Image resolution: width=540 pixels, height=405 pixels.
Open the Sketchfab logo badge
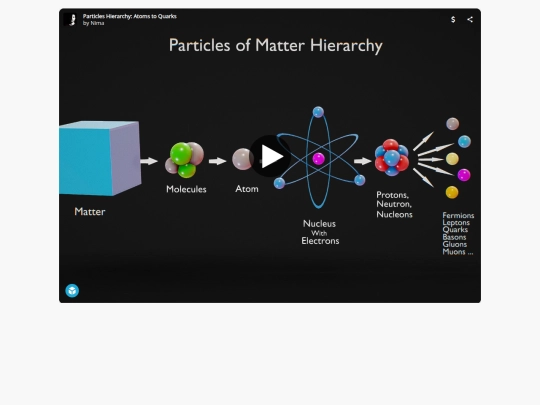click(x=72, y=291)
